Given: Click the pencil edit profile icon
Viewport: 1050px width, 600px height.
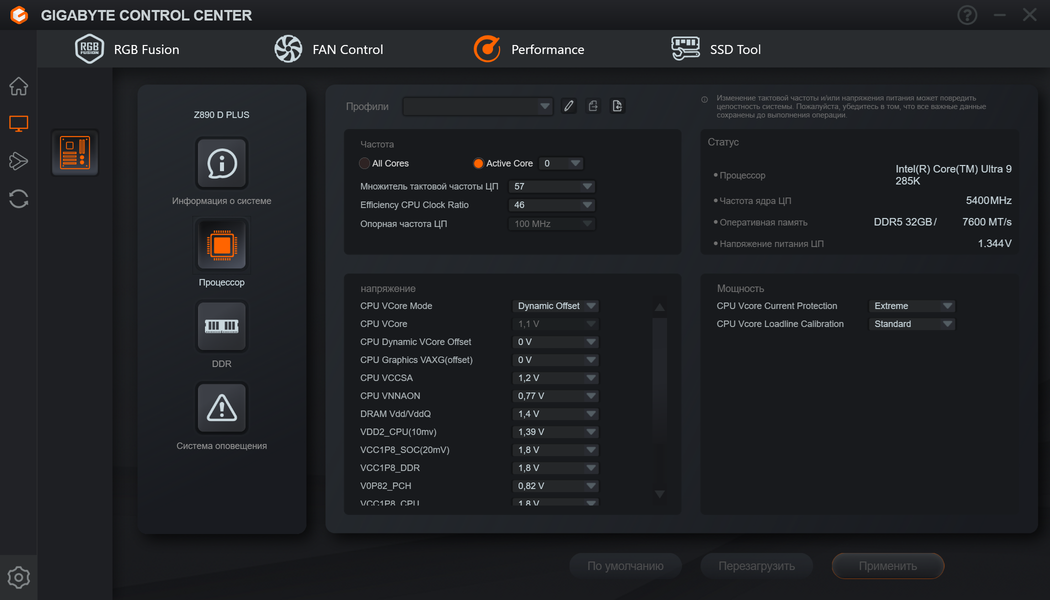Looking at the screenshot, I should [x=569, y=106].
